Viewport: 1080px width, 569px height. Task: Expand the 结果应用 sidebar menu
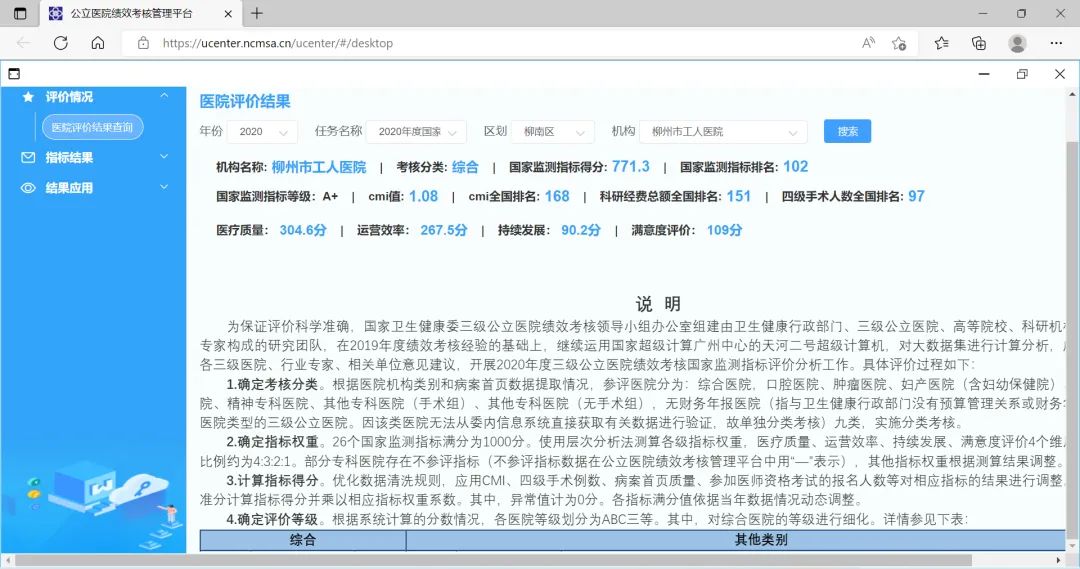[94, 188]
